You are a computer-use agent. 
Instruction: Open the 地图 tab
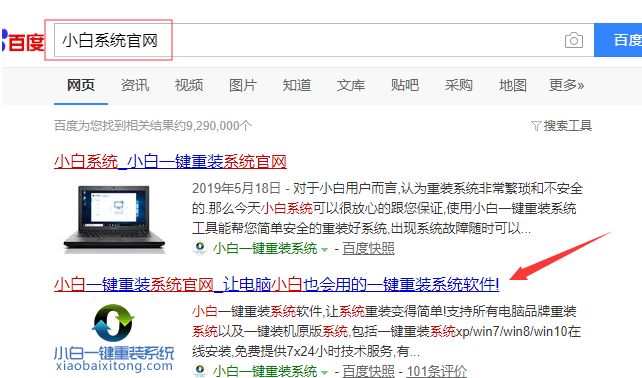pos(513,85)
